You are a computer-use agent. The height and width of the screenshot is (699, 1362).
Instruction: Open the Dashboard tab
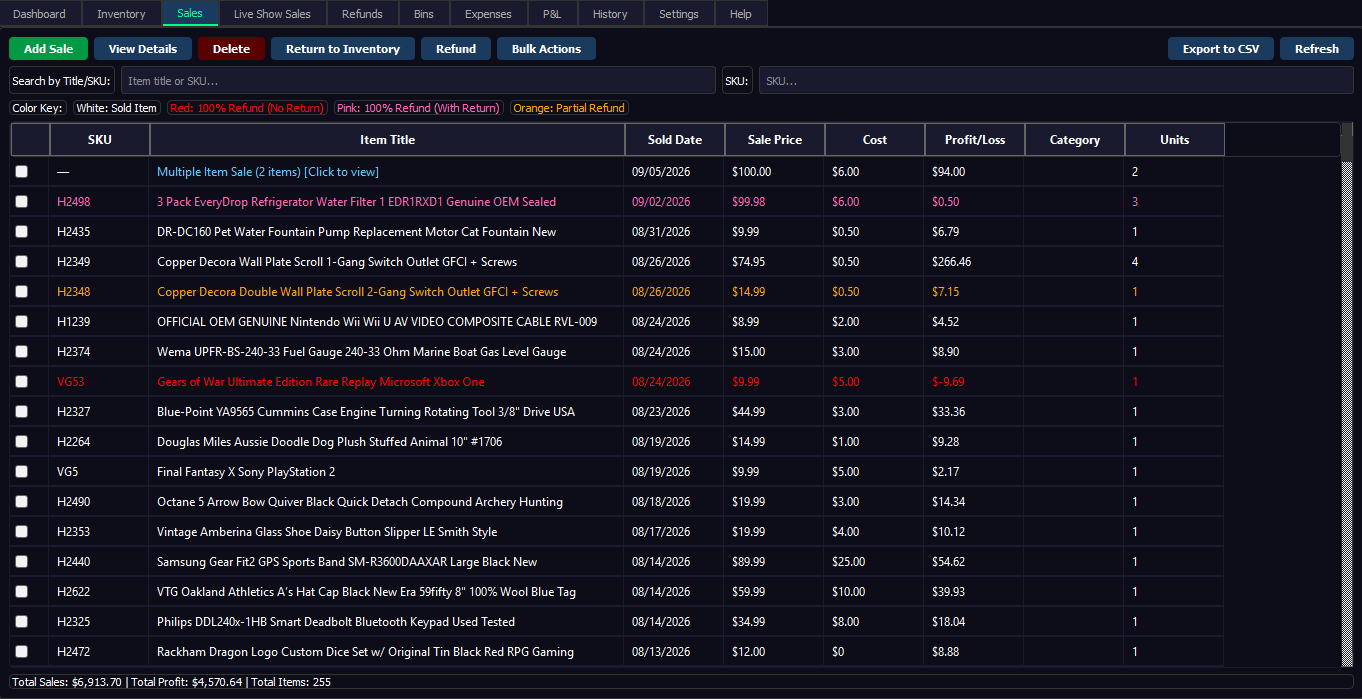coord(40,14)
